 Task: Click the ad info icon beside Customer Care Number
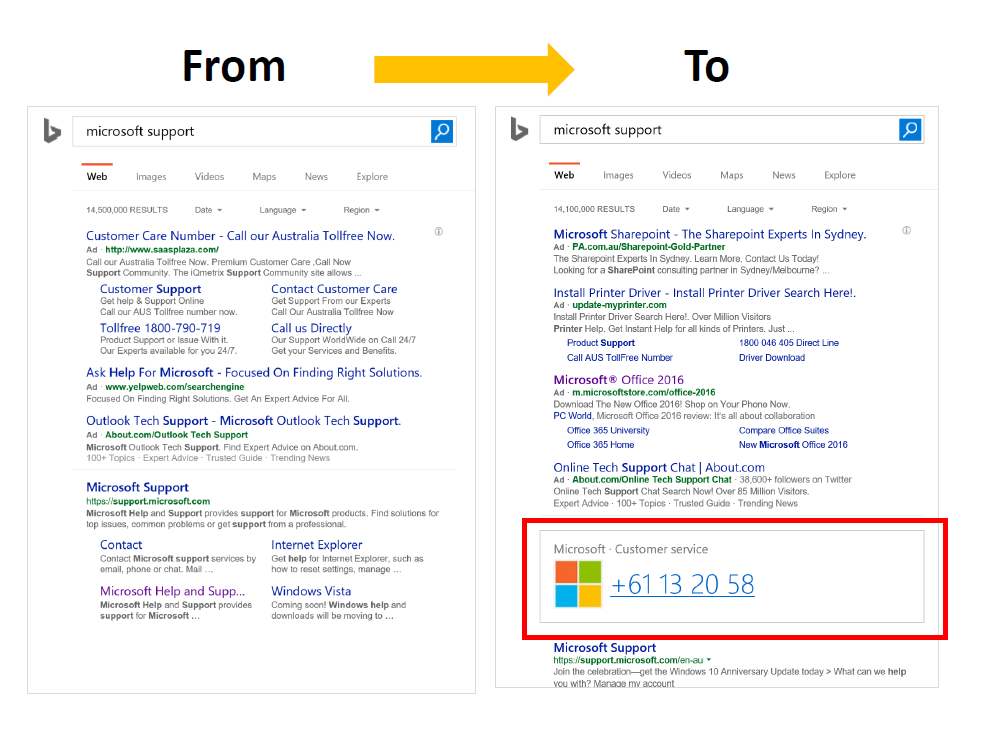pos(438,232)
